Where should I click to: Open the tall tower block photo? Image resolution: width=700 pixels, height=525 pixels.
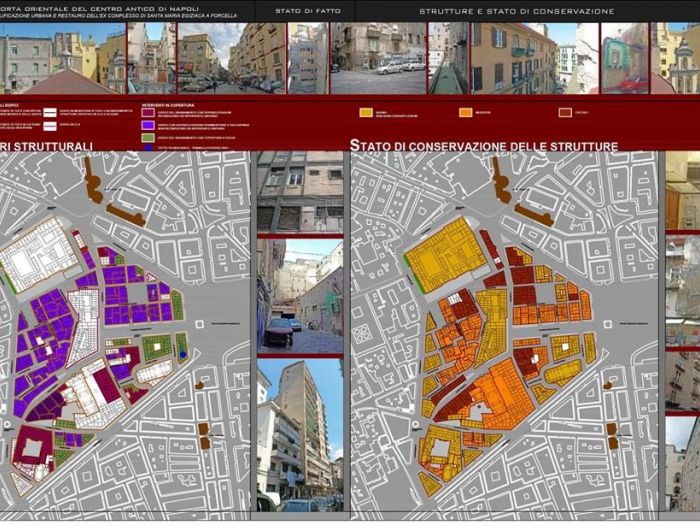point(300,435)
